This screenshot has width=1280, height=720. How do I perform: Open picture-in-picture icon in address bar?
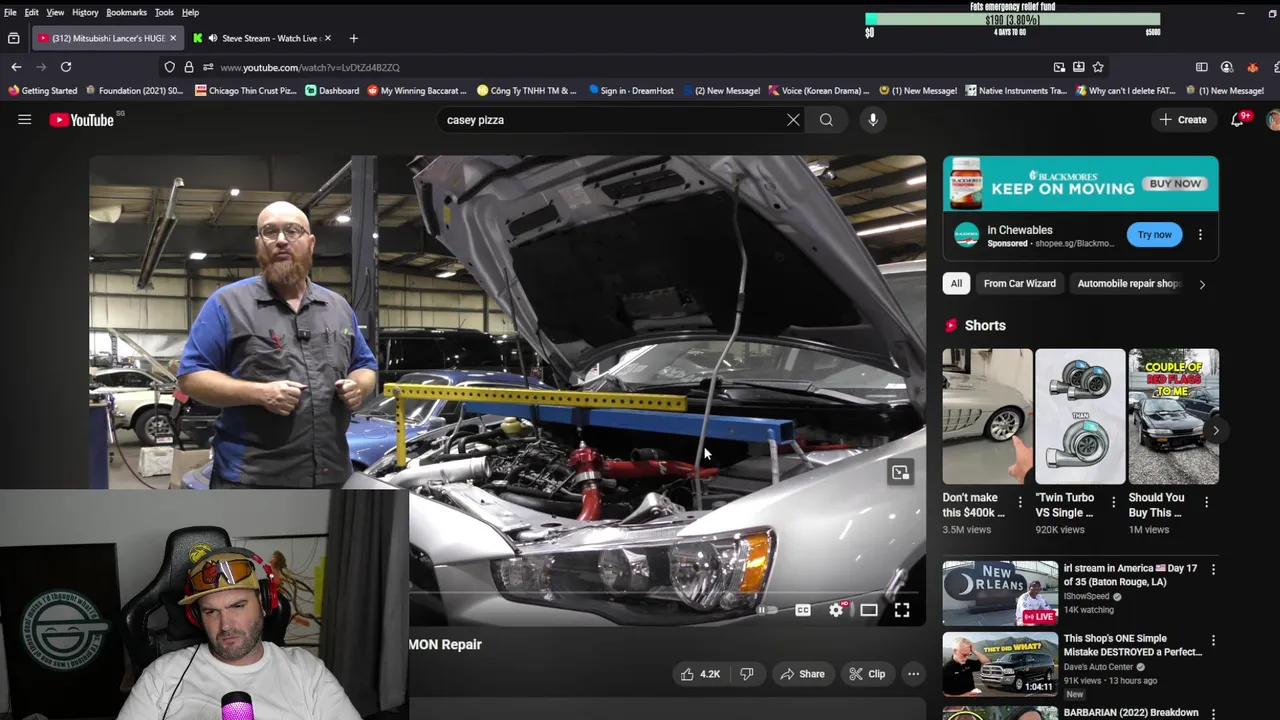1059,67
